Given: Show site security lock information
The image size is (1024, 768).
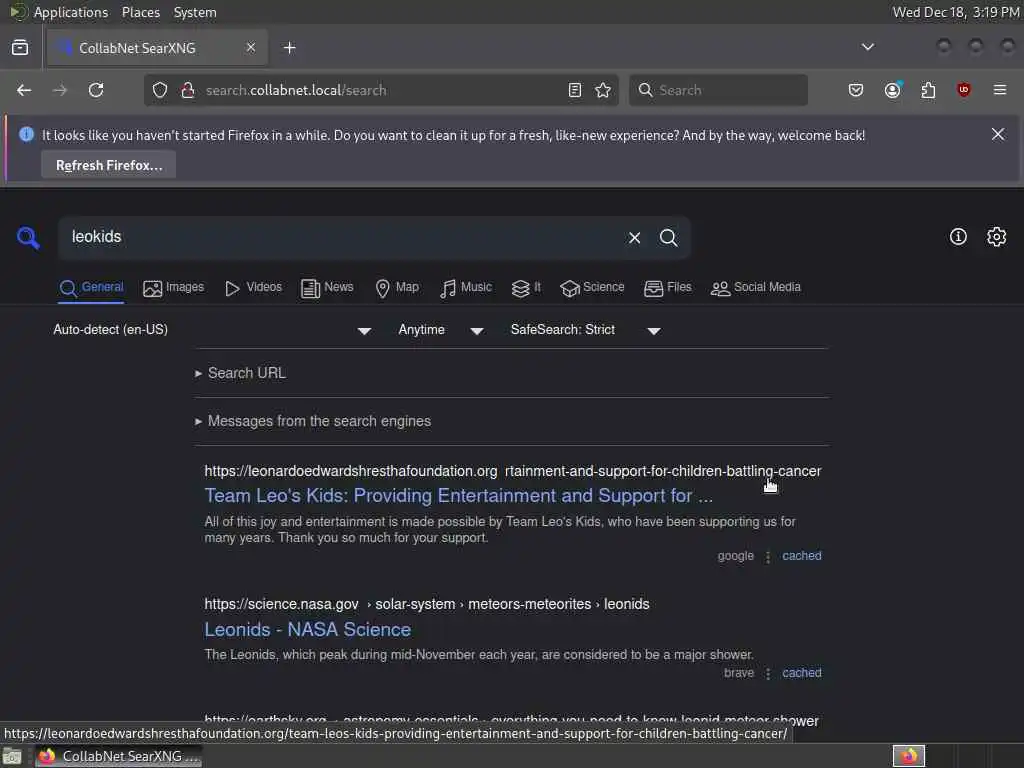Looking at the screenshot, I should click(188, 90).
